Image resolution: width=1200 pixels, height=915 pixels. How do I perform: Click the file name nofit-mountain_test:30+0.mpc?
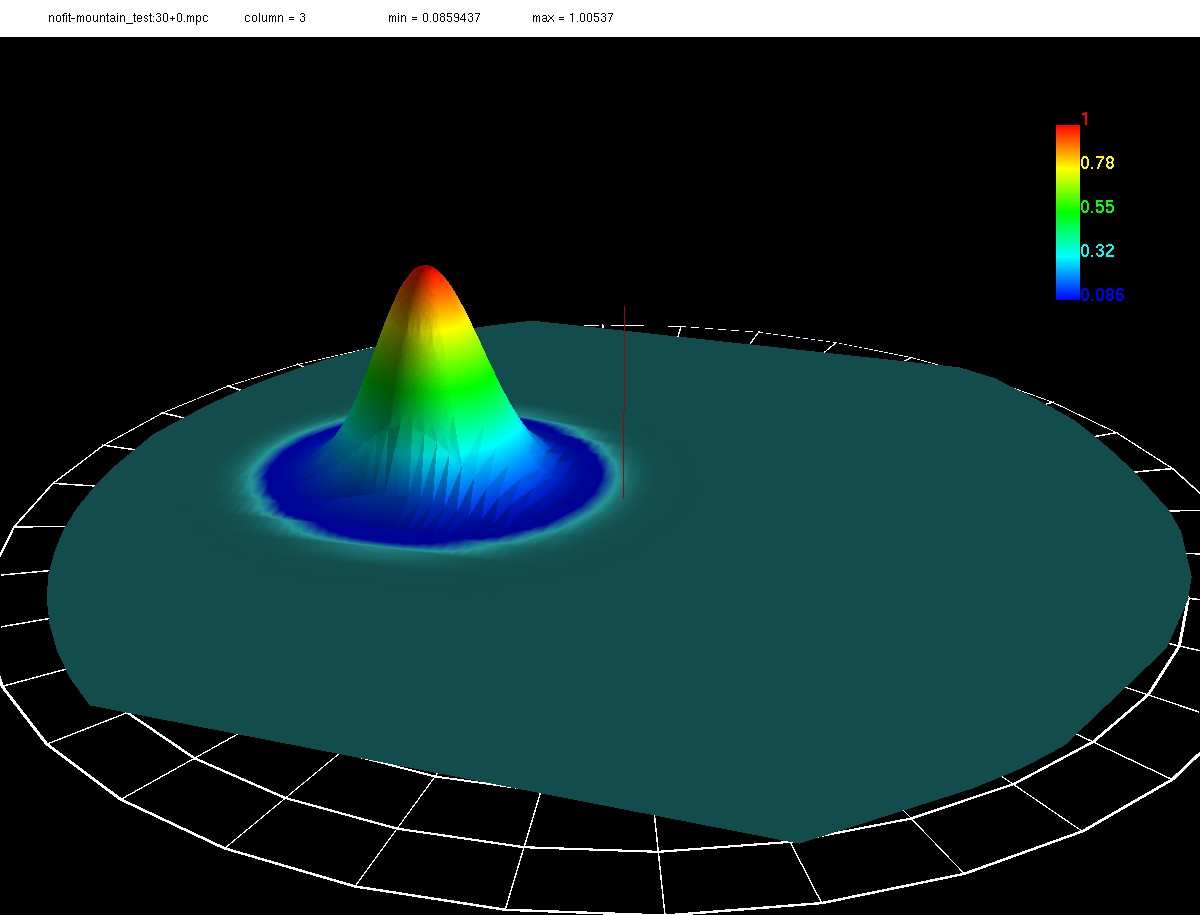tap(128, 19)
